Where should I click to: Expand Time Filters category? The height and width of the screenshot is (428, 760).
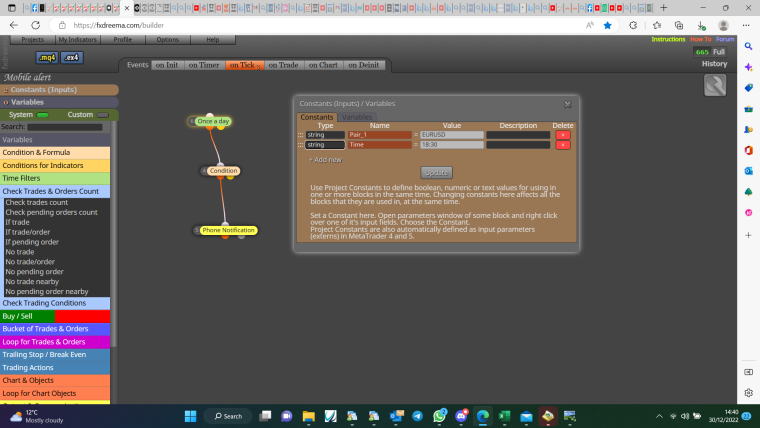[55, 178]
